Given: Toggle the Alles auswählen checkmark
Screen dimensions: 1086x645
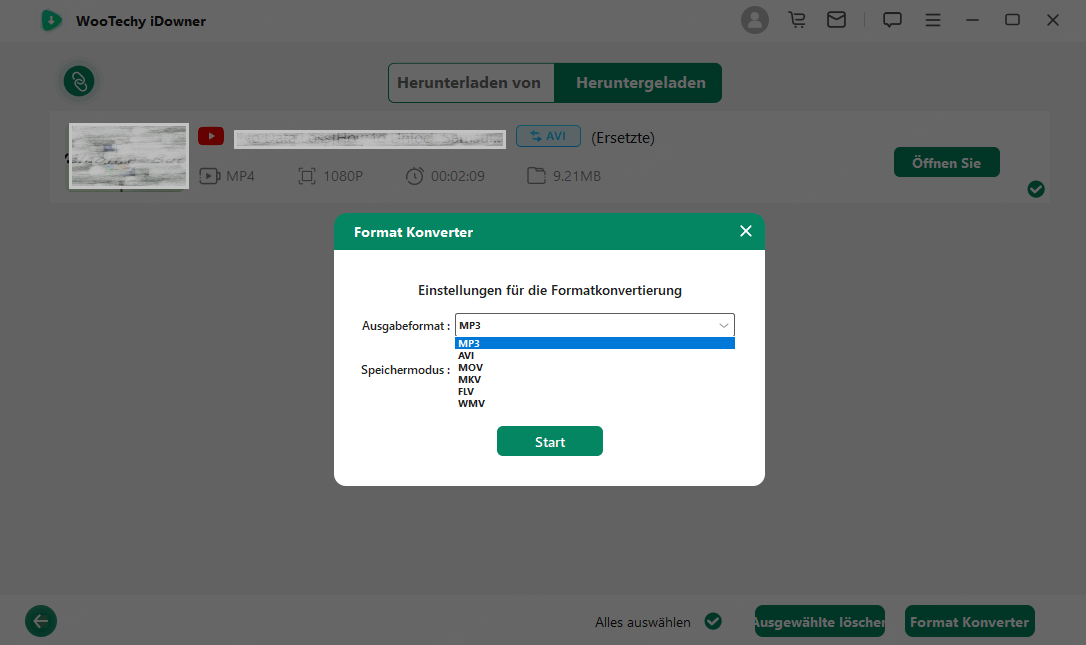Looking at the screenshot, I should pos(713,621).
